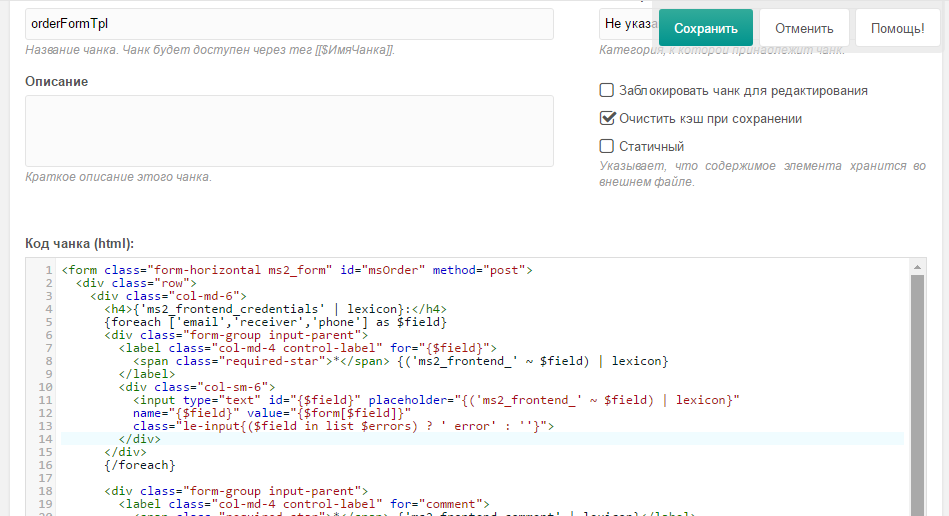Click the div class="row" code line

pos(136,283)
